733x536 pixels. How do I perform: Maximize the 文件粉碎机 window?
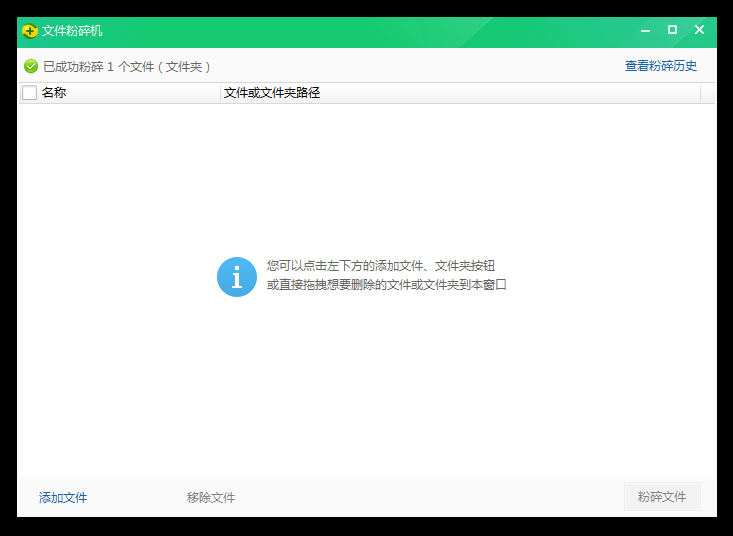(x=672, y=31)
